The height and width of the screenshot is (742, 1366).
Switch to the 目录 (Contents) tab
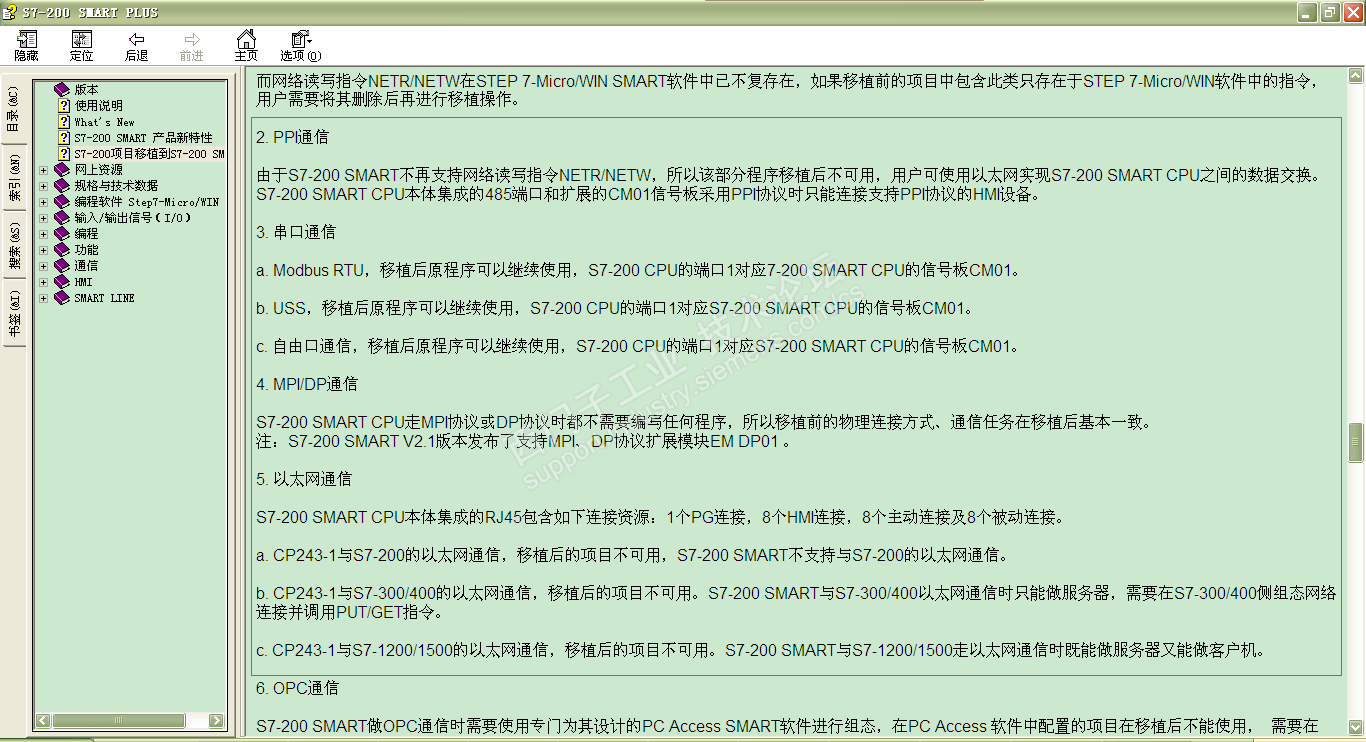click(14, 109)
